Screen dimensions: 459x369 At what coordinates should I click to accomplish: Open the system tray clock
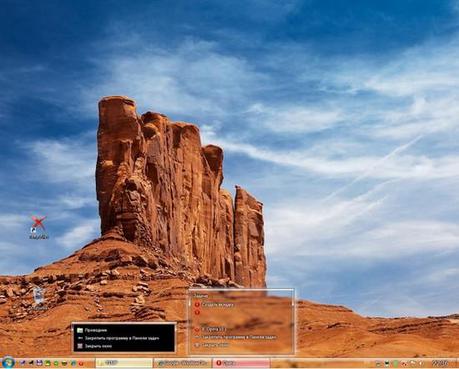point(440,363)
